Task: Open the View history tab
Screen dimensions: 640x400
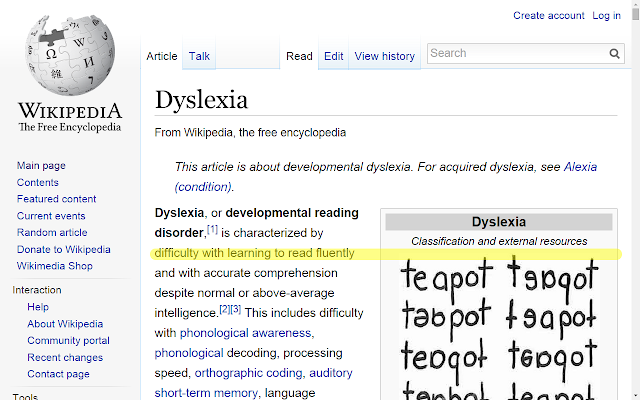Action: [384, 56]
